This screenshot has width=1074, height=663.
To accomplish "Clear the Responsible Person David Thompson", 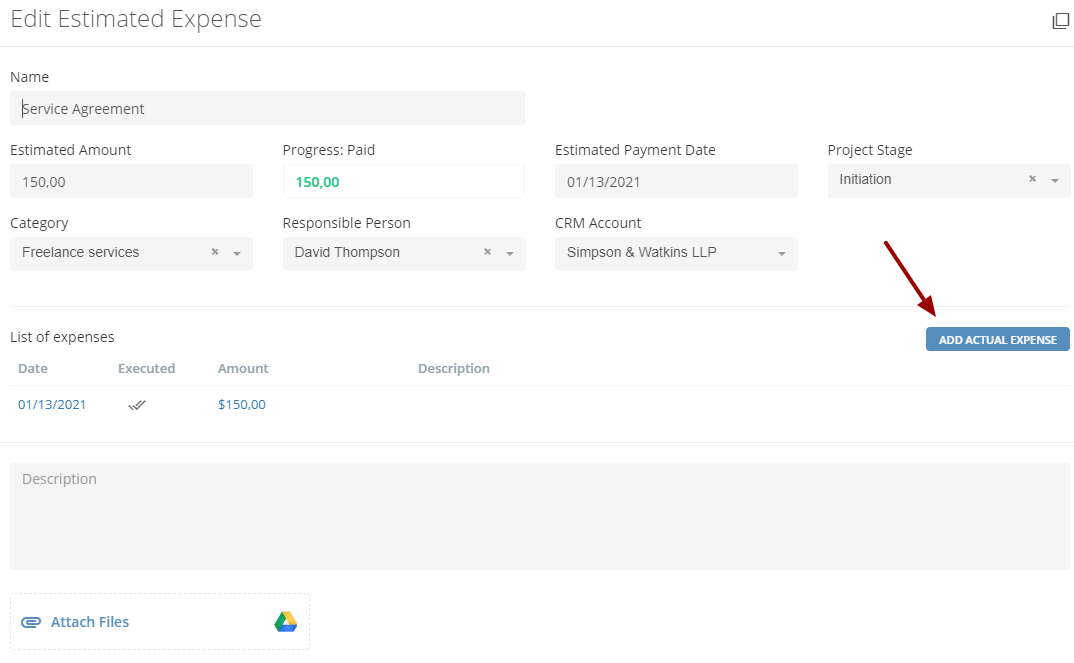I will pyautogui.click(x=488, y=252).
